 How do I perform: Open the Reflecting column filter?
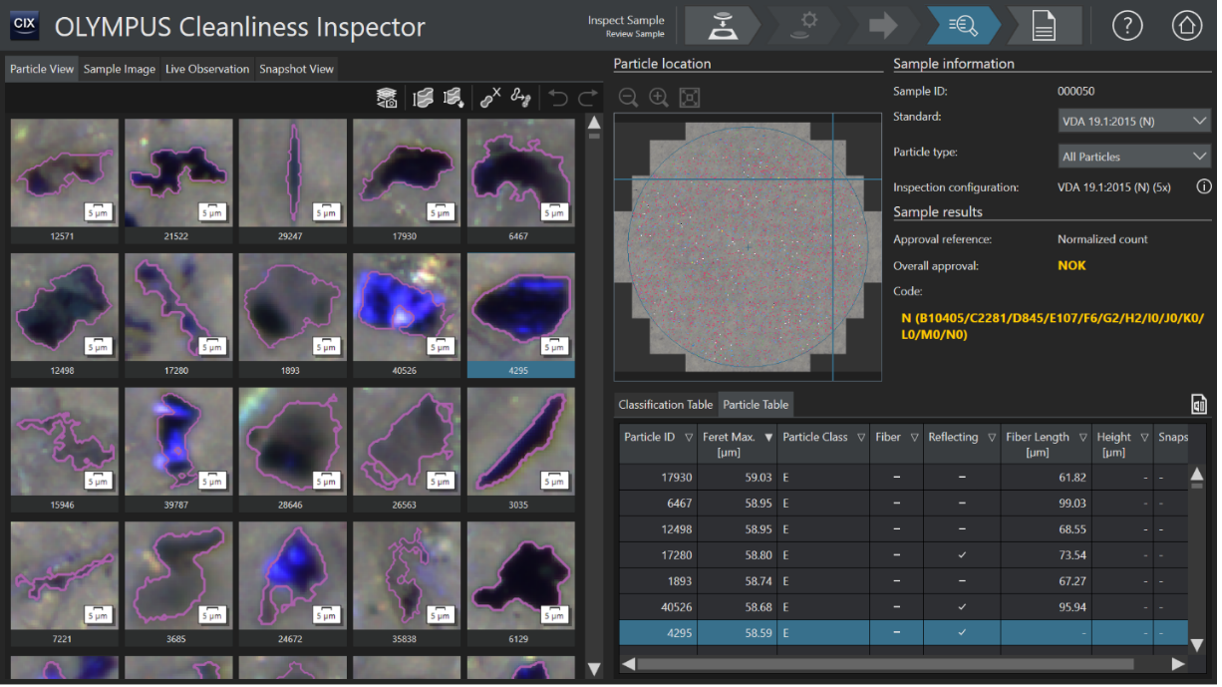pos(992,437)
